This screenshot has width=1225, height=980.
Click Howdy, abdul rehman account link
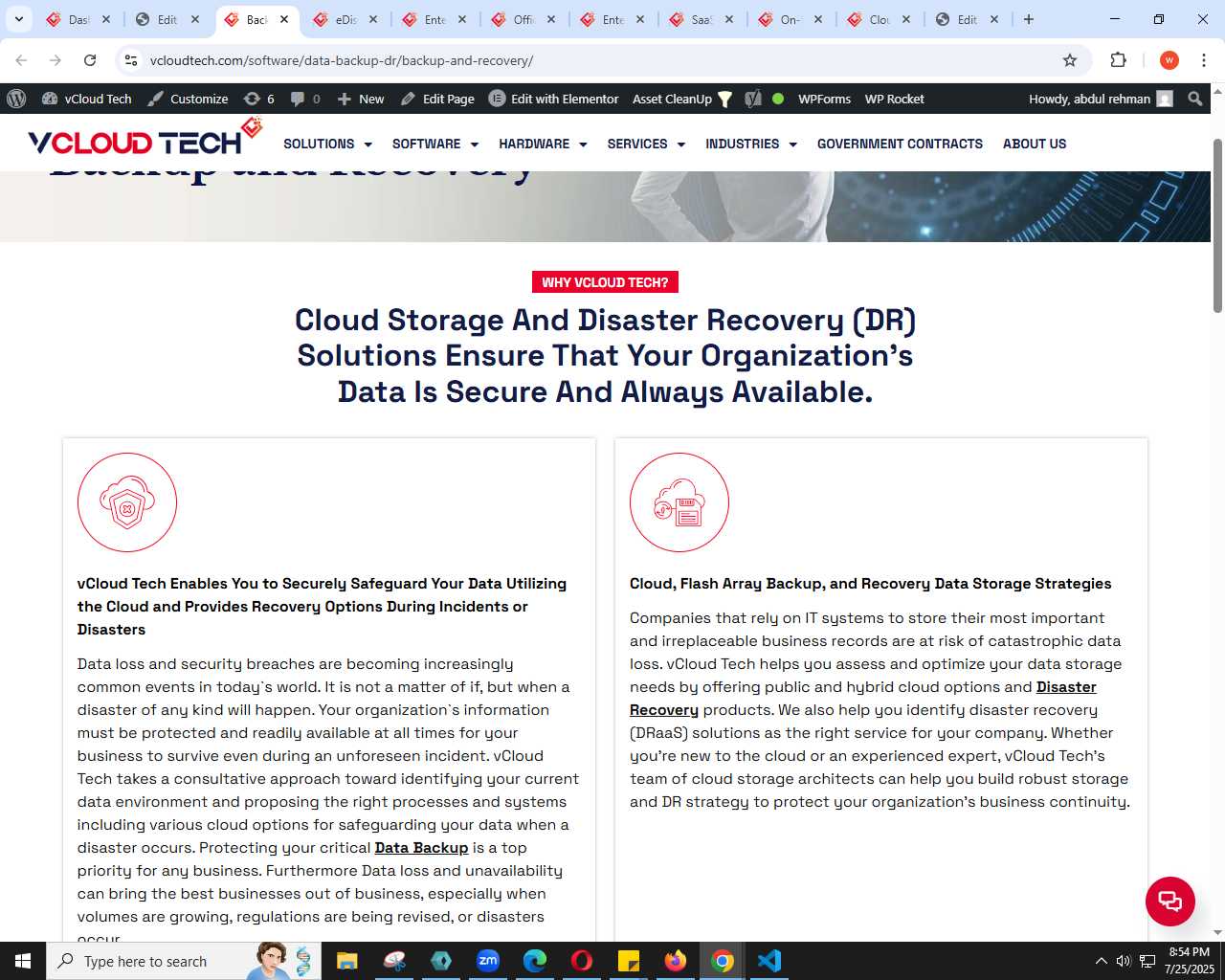pyautogui.click(x=1101, y=99)
